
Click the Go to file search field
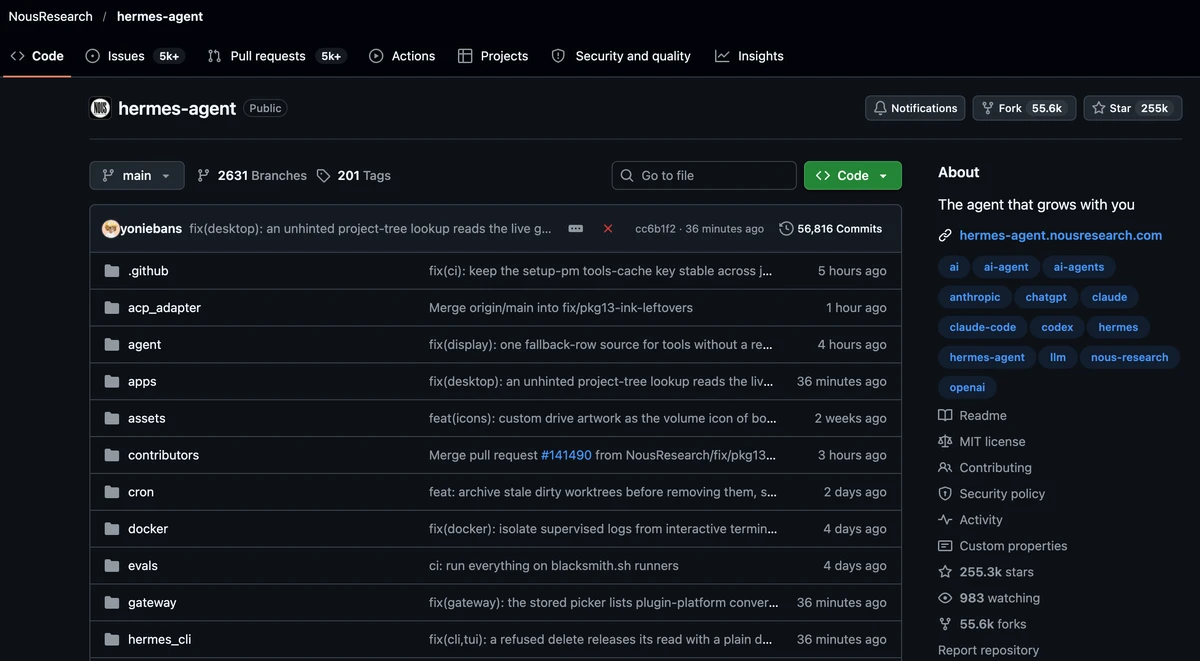coord(704,175)
